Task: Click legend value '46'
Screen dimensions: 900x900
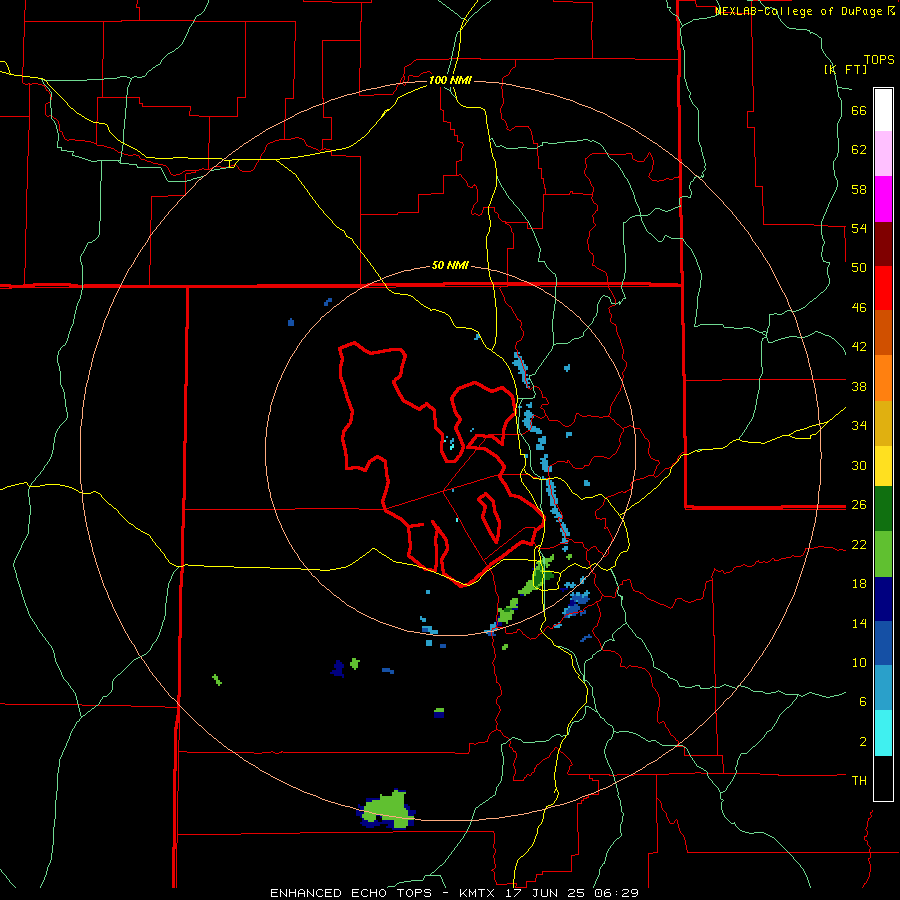Action: (859, 308)
